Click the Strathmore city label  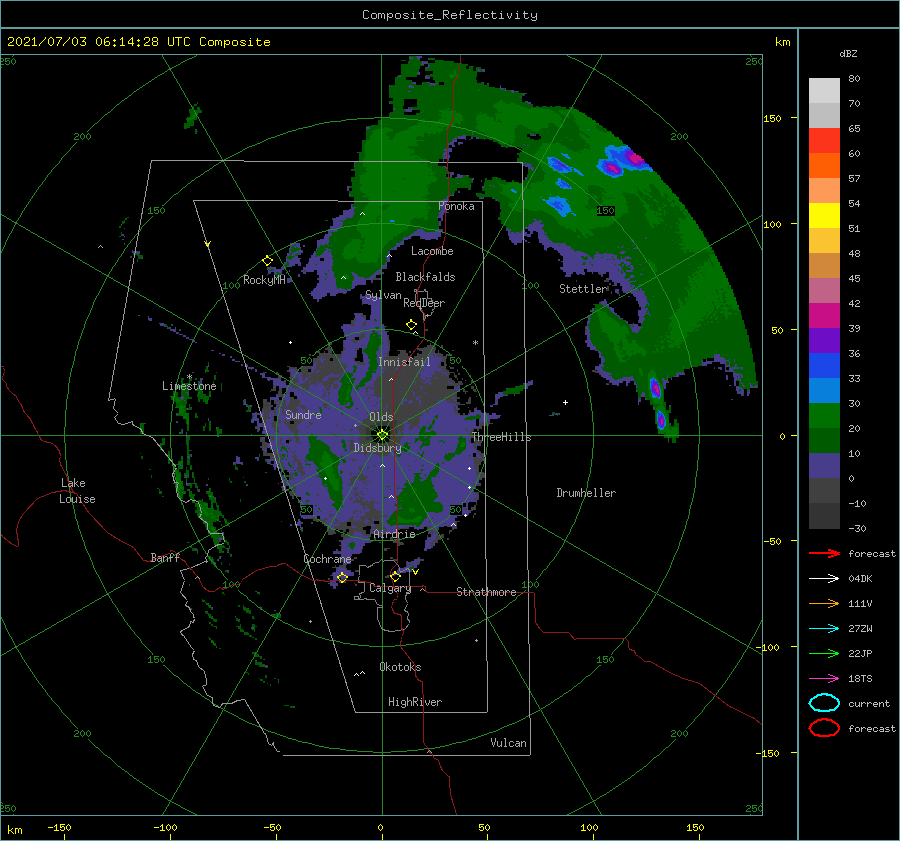486,592
